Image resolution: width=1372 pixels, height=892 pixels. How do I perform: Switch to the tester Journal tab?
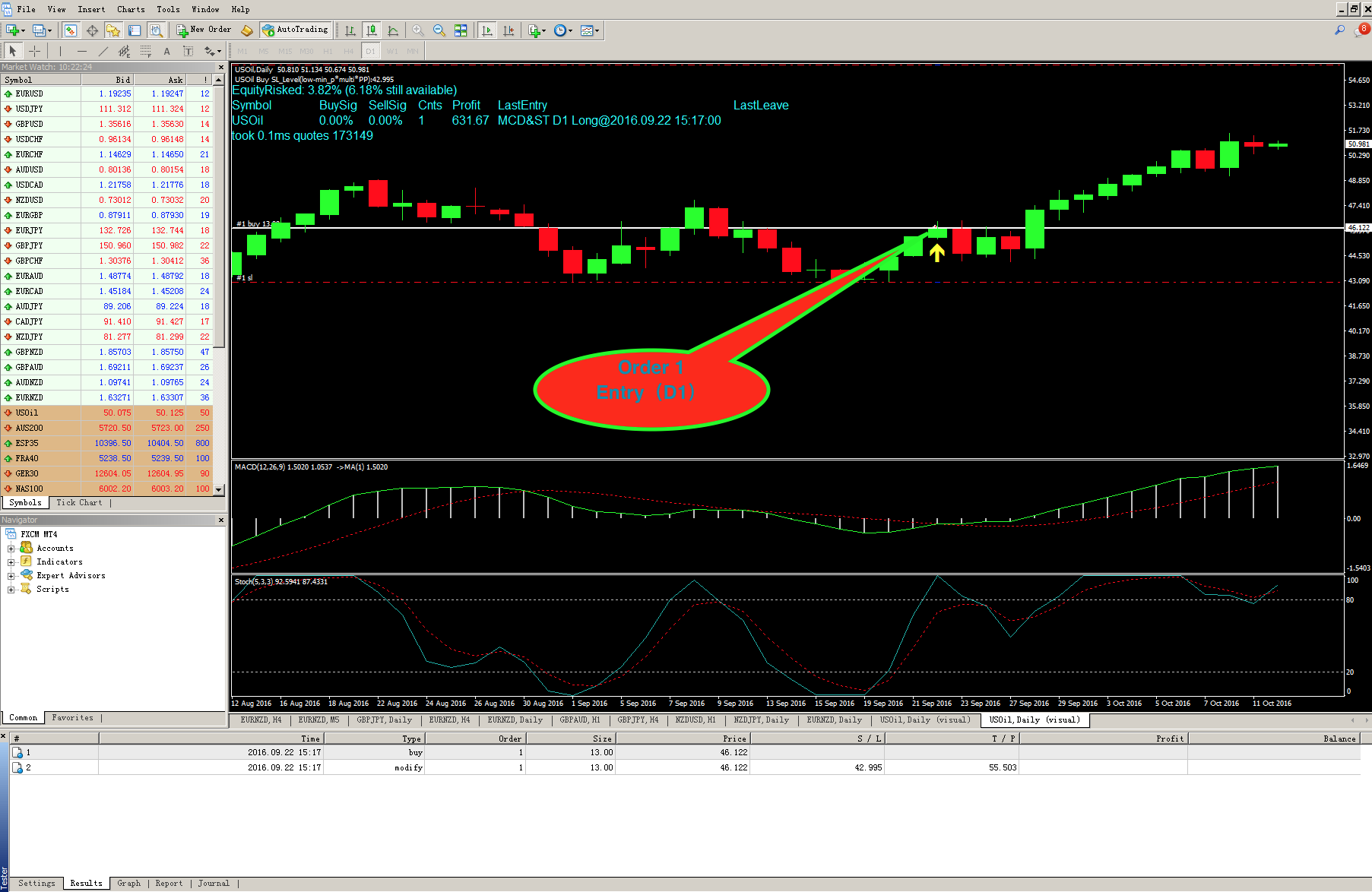coord(214,884)
